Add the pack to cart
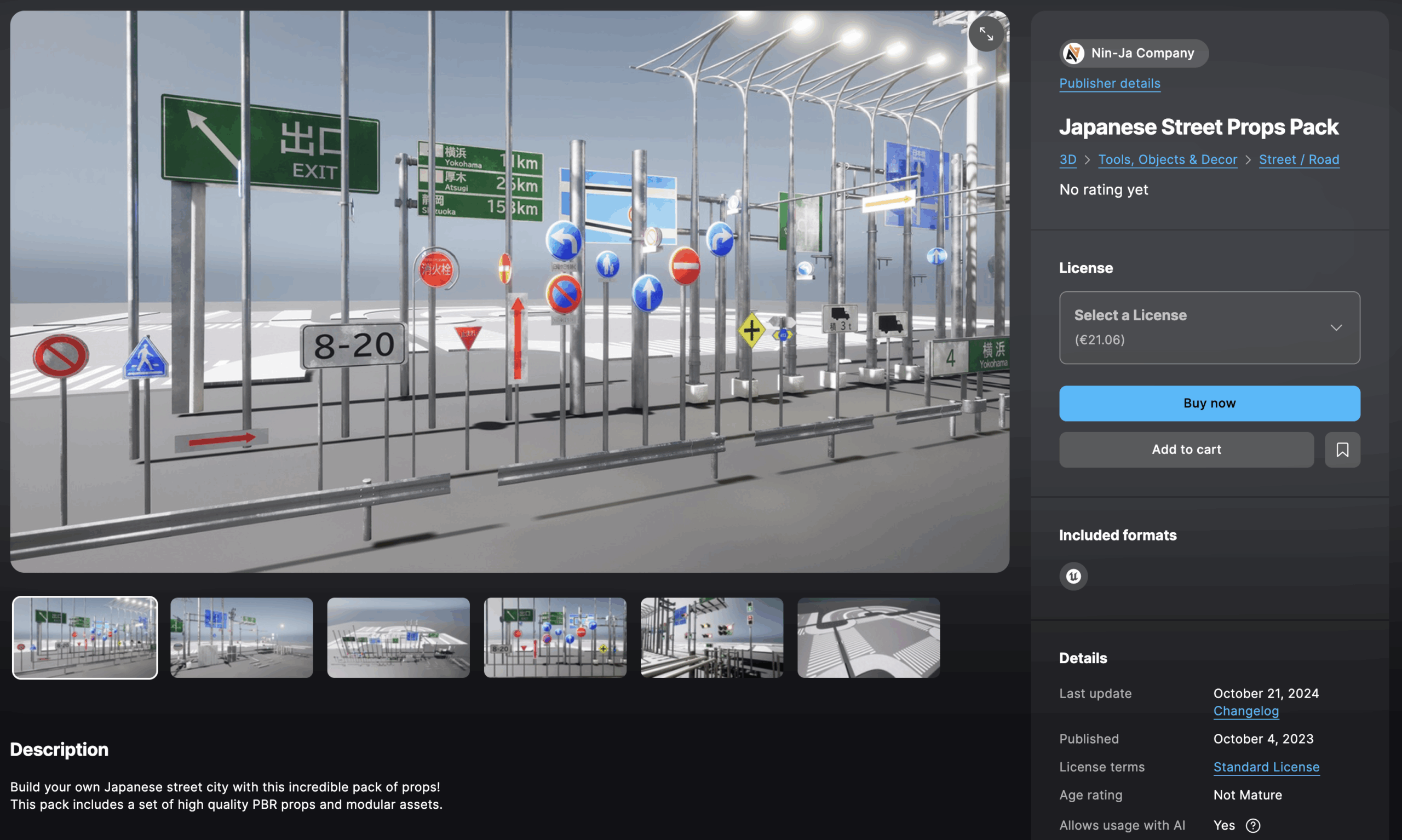Viewport: 1402px width, 840px height. (1186, 450)
